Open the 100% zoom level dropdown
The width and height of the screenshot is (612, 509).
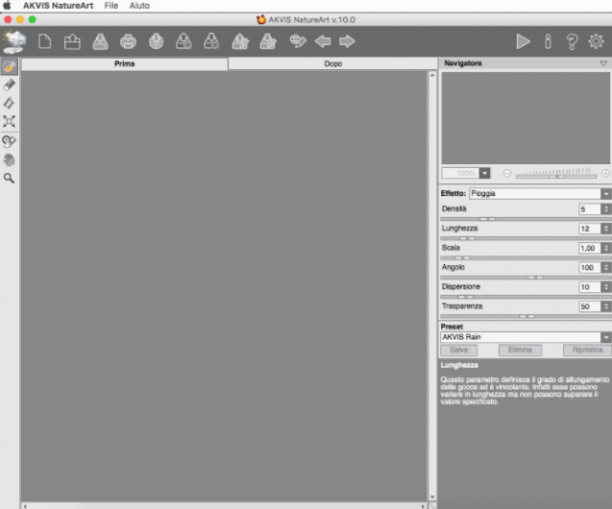point(484,173)
